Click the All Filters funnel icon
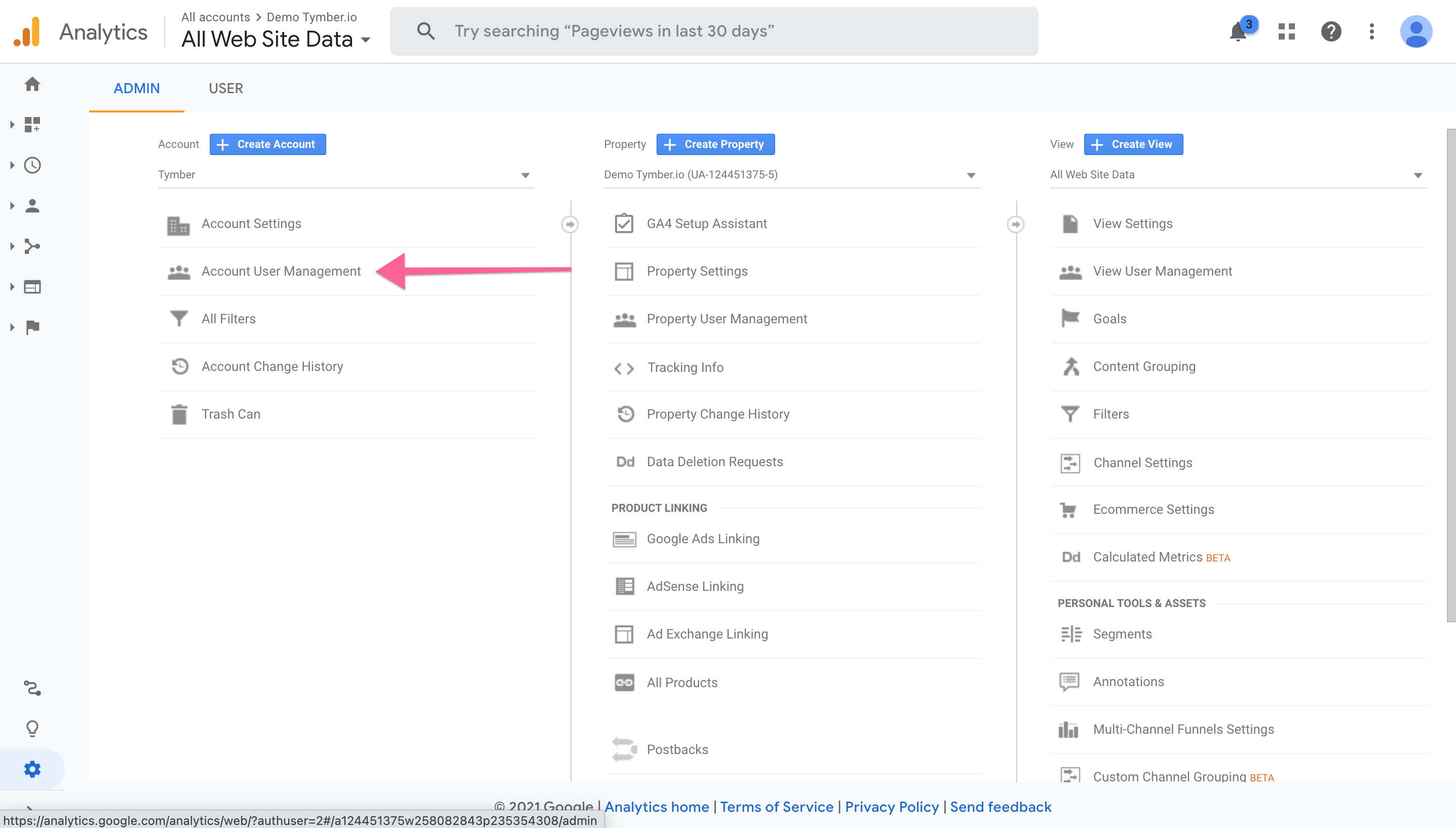The height and width of the screenshot is (828, 1456). (179, 318)
